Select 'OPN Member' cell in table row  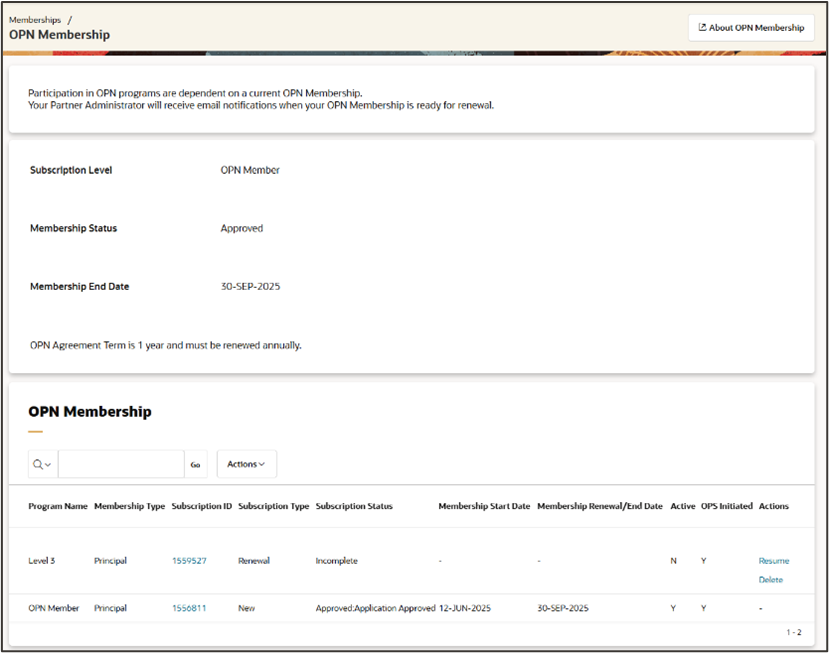53,608
